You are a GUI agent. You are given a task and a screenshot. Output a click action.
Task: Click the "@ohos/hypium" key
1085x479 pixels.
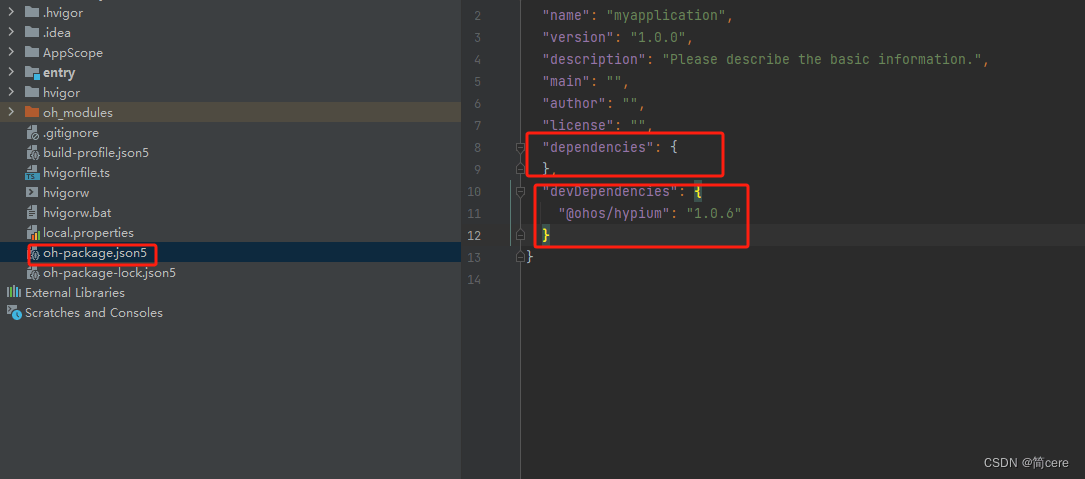click(614, 213)
